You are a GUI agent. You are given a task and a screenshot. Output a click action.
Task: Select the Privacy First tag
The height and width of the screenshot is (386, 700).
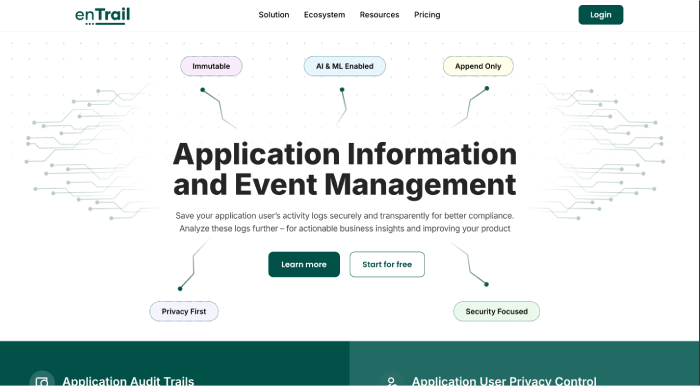click(184, 311)
